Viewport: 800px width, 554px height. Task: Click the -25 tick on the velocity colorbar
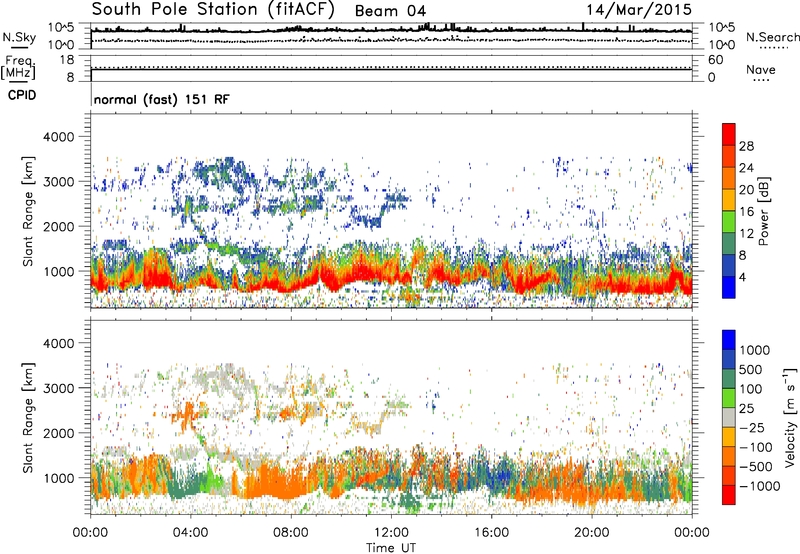click(x=752, y=427)
